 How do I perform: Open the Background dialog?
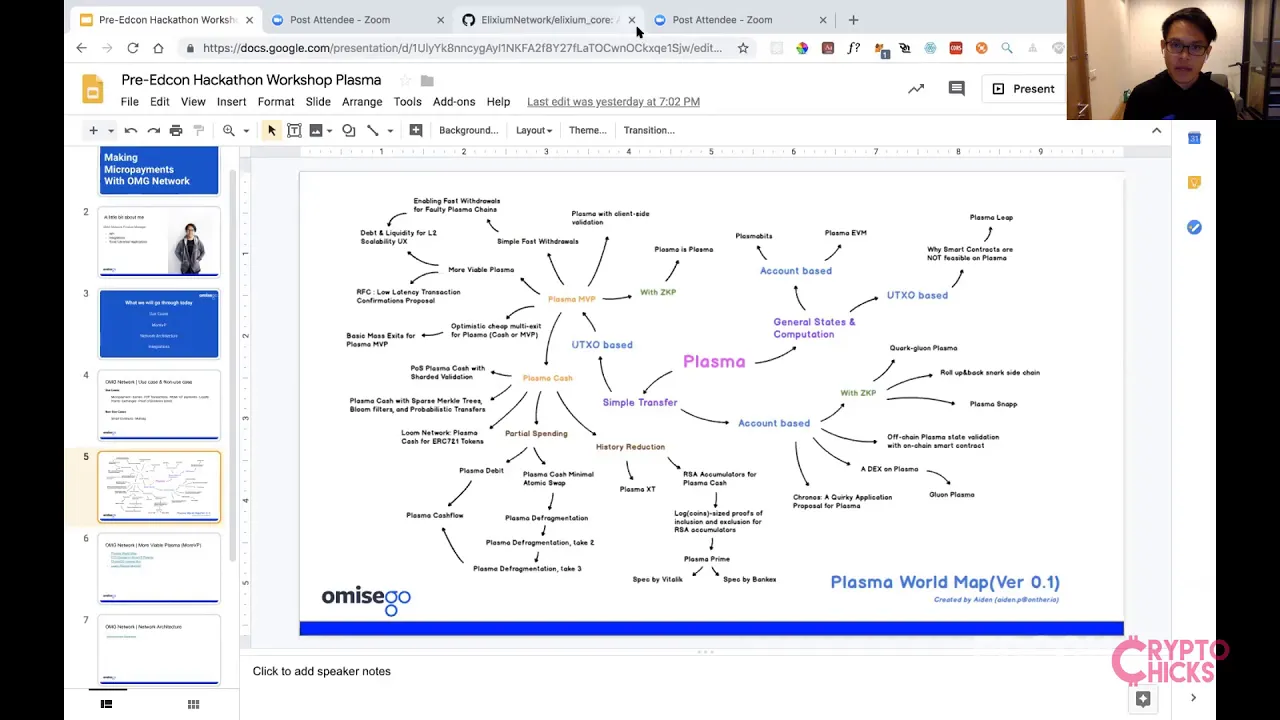click(468, 130)
